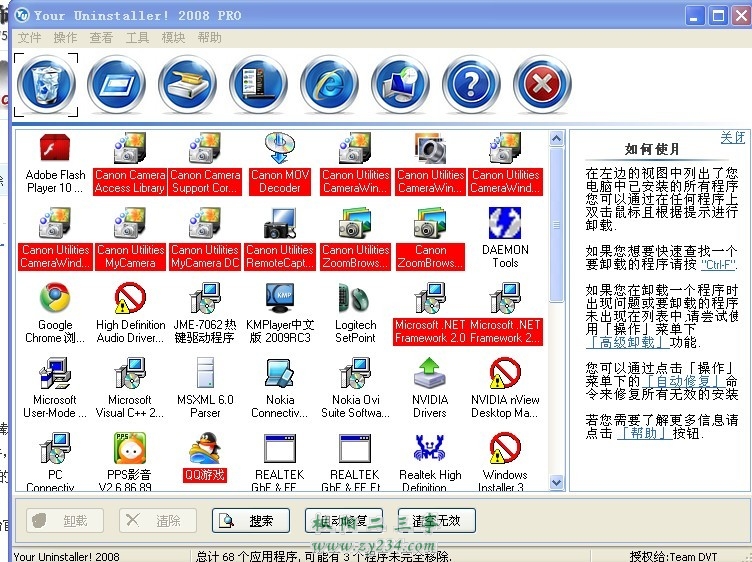The height and width of the screenshot is (562, 752).
Task: Select NVIDIA Drivers program icon
Action: point(430,388)
